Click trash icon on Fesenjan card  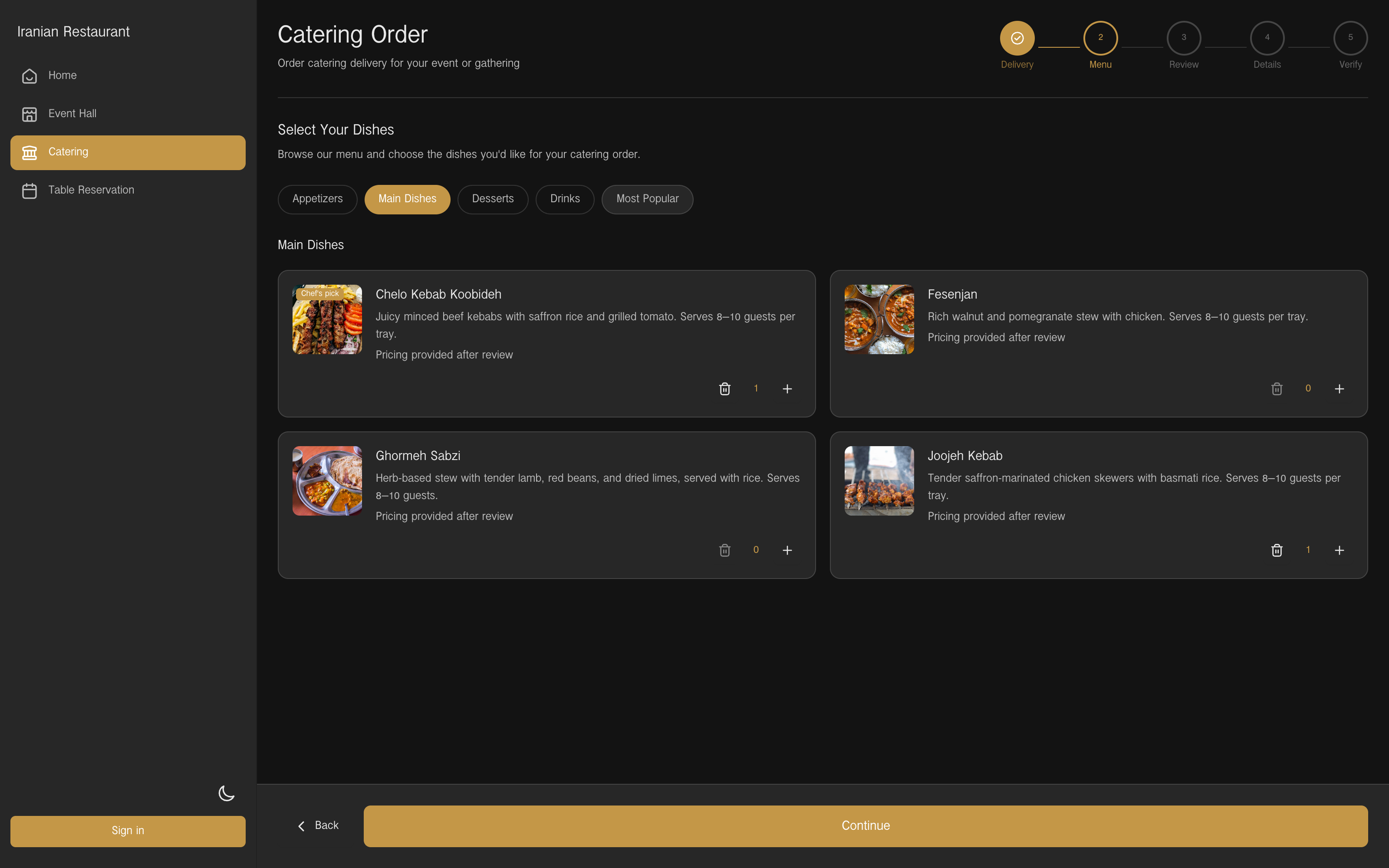point(1277,389)
